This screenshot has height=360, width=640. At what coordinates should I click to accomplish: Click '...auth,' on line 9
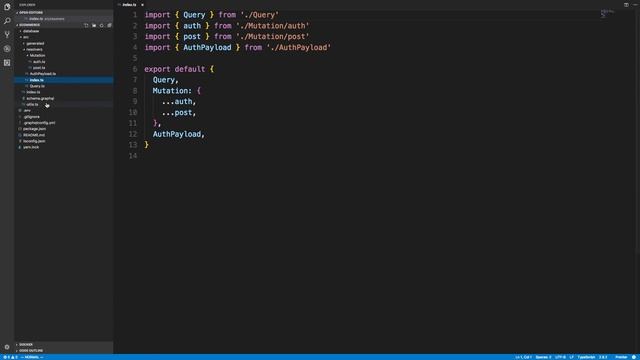(179, 102)
